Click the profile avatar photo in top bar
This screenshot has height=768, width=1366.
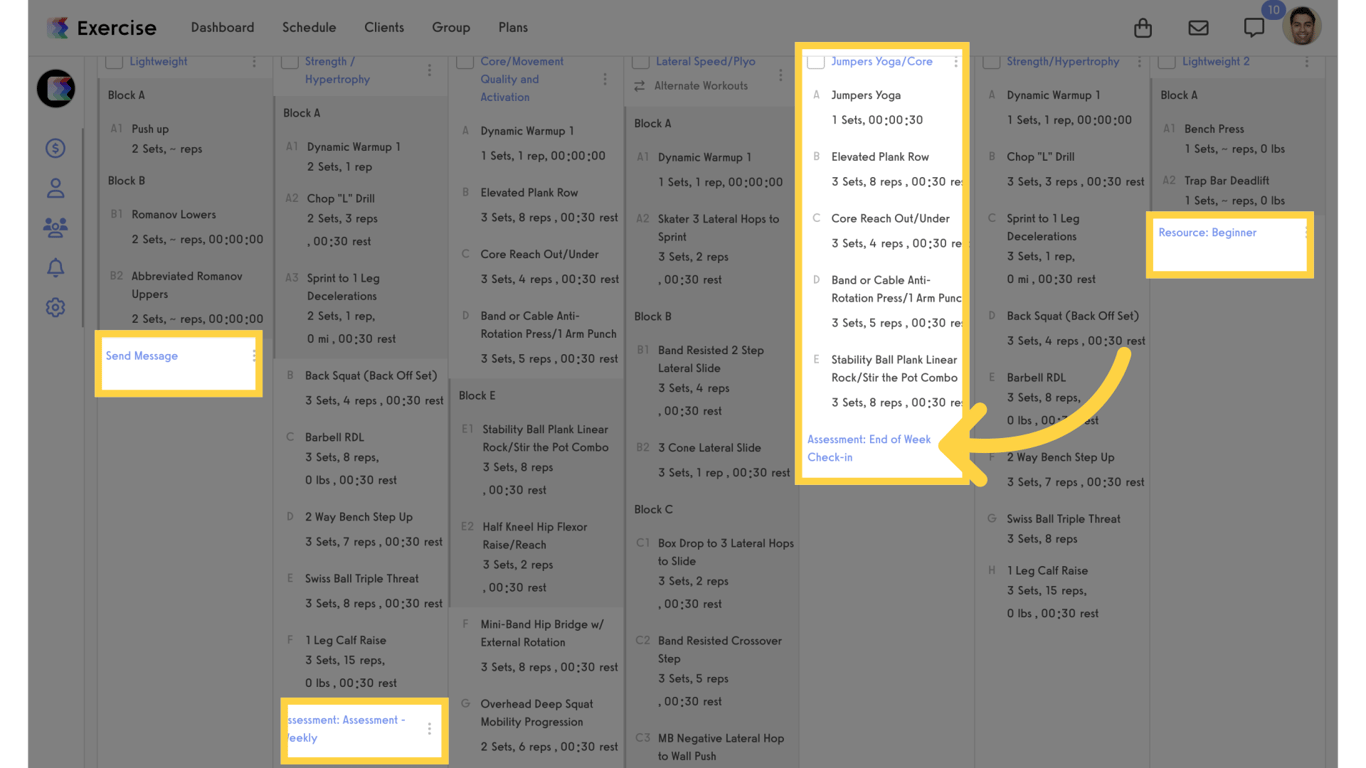1302,27
